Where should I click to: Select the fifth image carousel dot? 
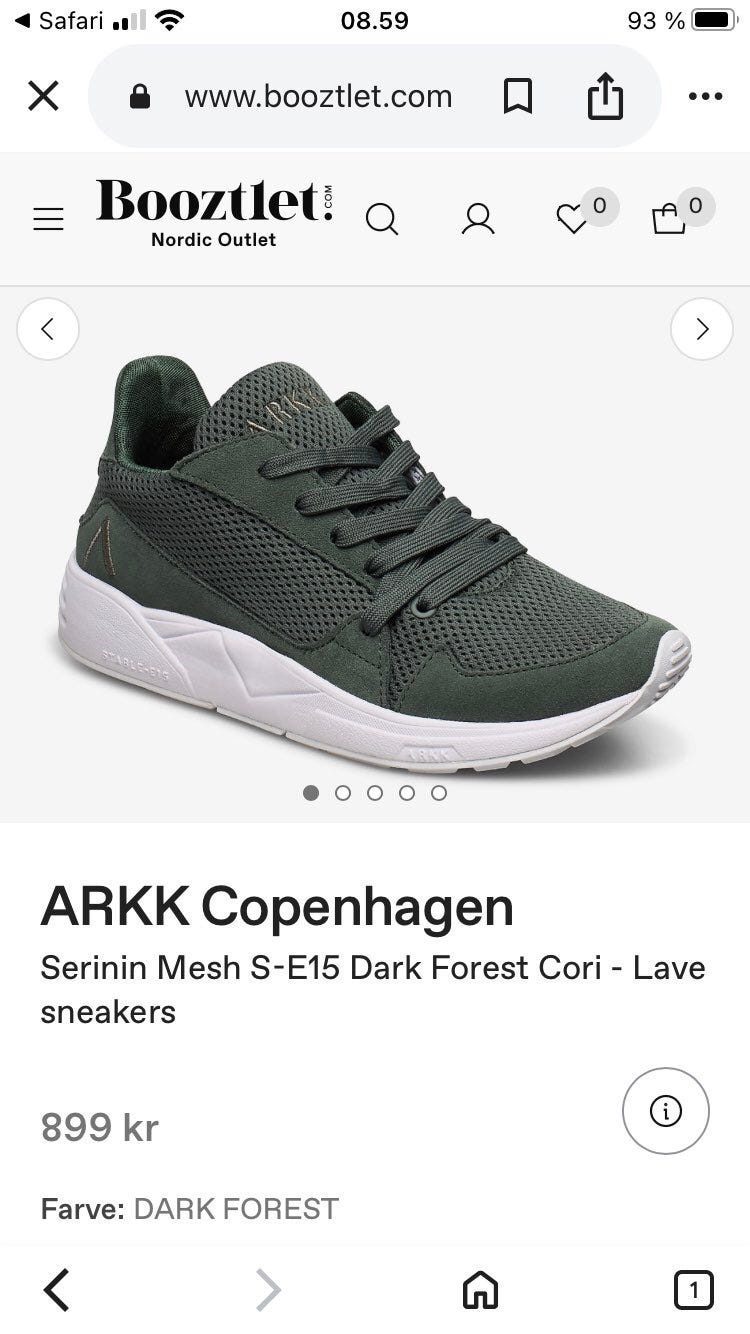tap(439, 793)
